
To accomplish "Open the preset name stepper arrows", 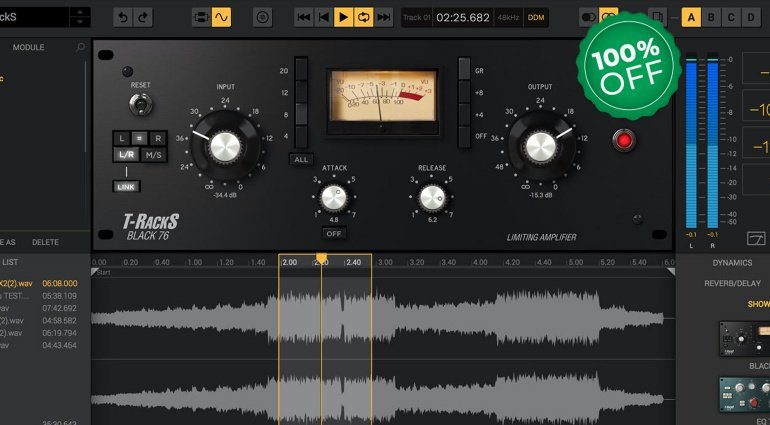I will (x=79, y=17).
